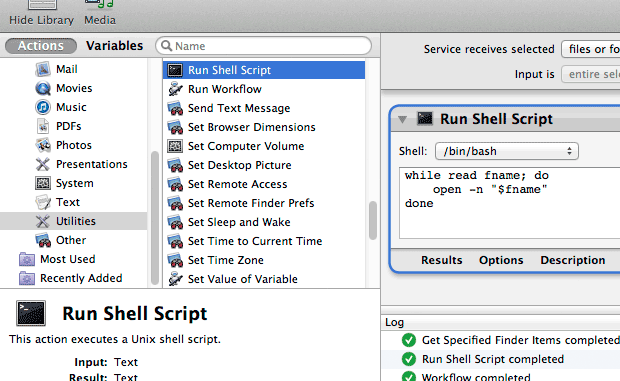Click the actions list scrollbar

(372, 220)
